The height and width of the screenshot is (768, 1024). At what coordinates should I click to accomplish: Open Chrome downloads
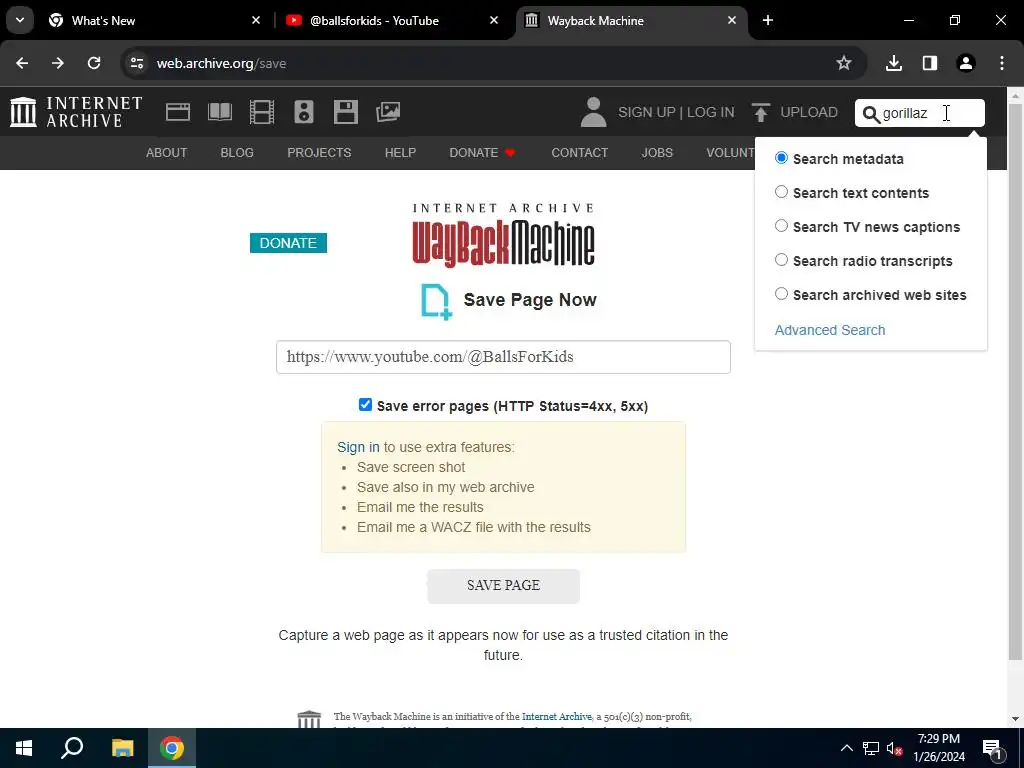tap(894, 63)
